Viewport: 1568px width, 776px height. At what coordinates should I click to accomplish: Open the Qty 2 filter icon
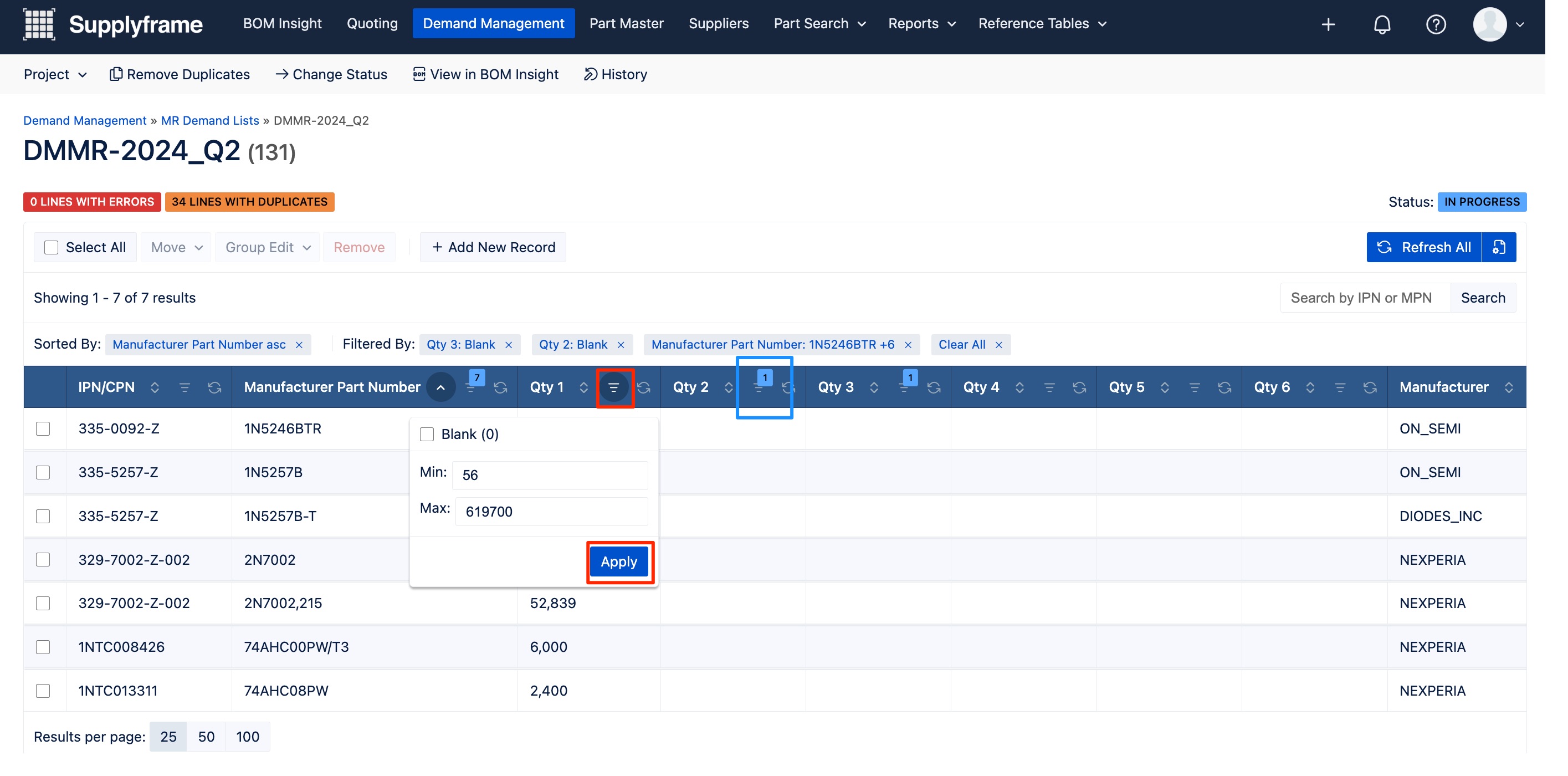[759, 387]
